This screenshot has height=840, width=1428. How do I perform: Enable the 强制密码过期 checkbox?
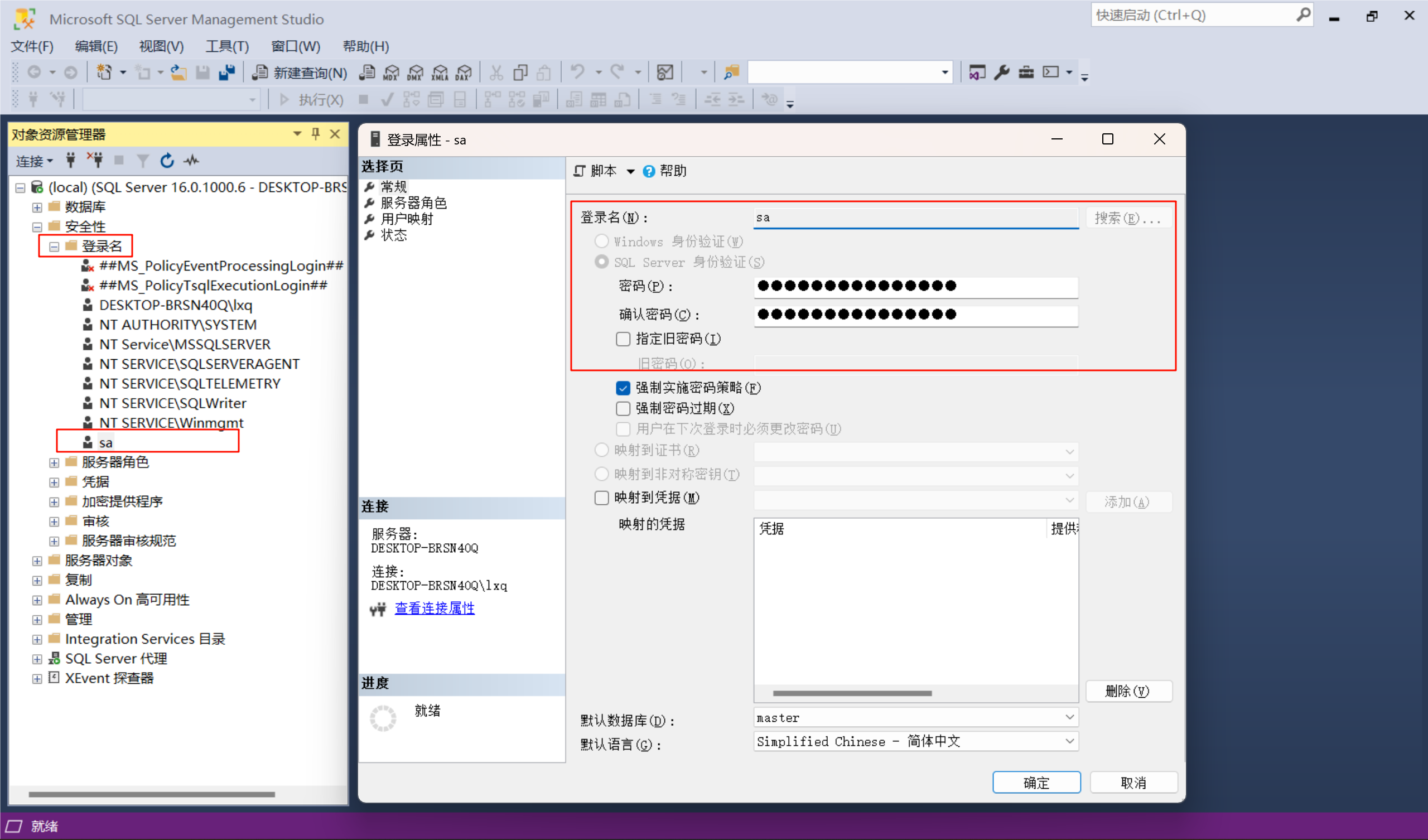623,409
